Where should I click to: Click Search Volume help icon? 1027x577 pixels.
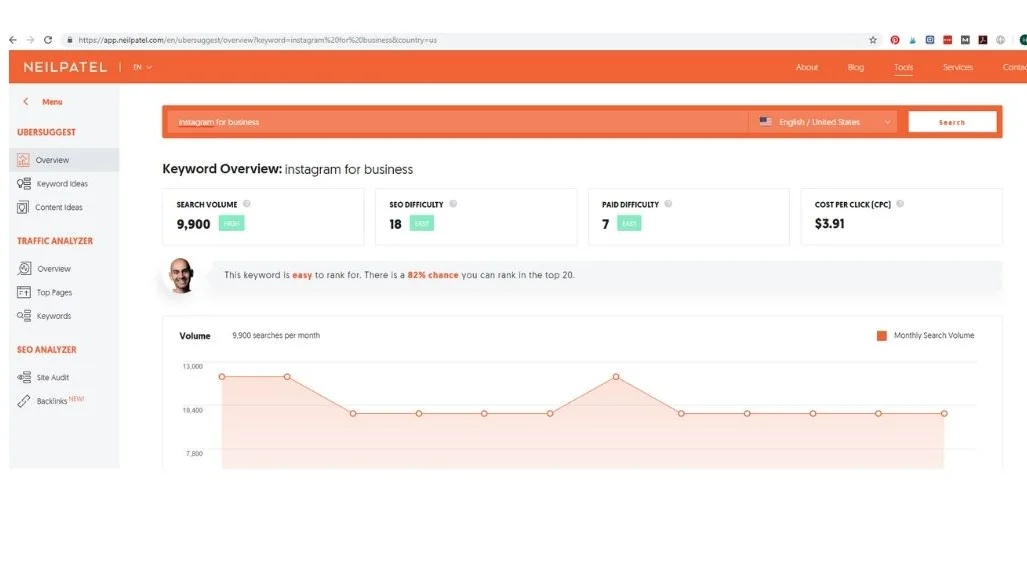pos(247,204)
